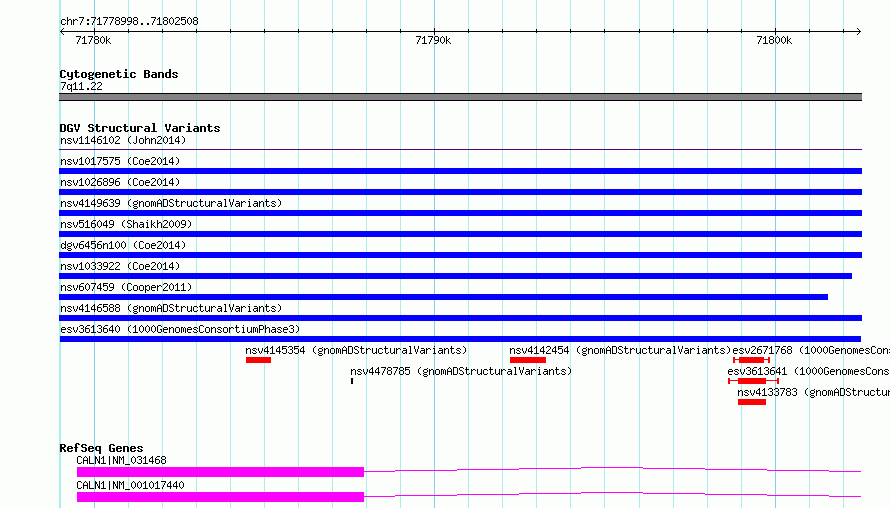Select the red nsv4145354 variant bar
Image resolution: width=890 pixels, height=508 pixels.
click(x=258, y=360)
